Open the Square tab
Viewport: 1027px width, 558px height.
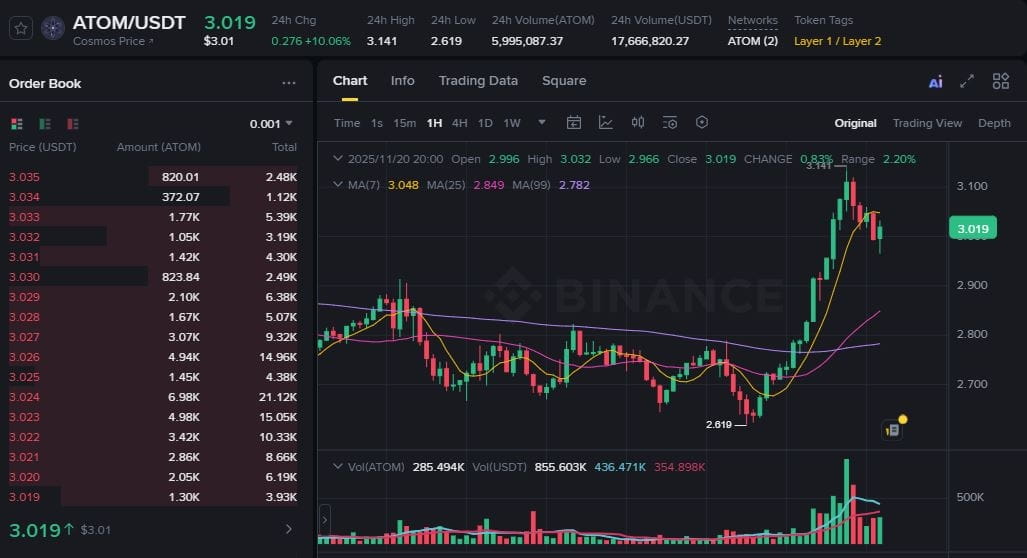(x=564, y=81)
